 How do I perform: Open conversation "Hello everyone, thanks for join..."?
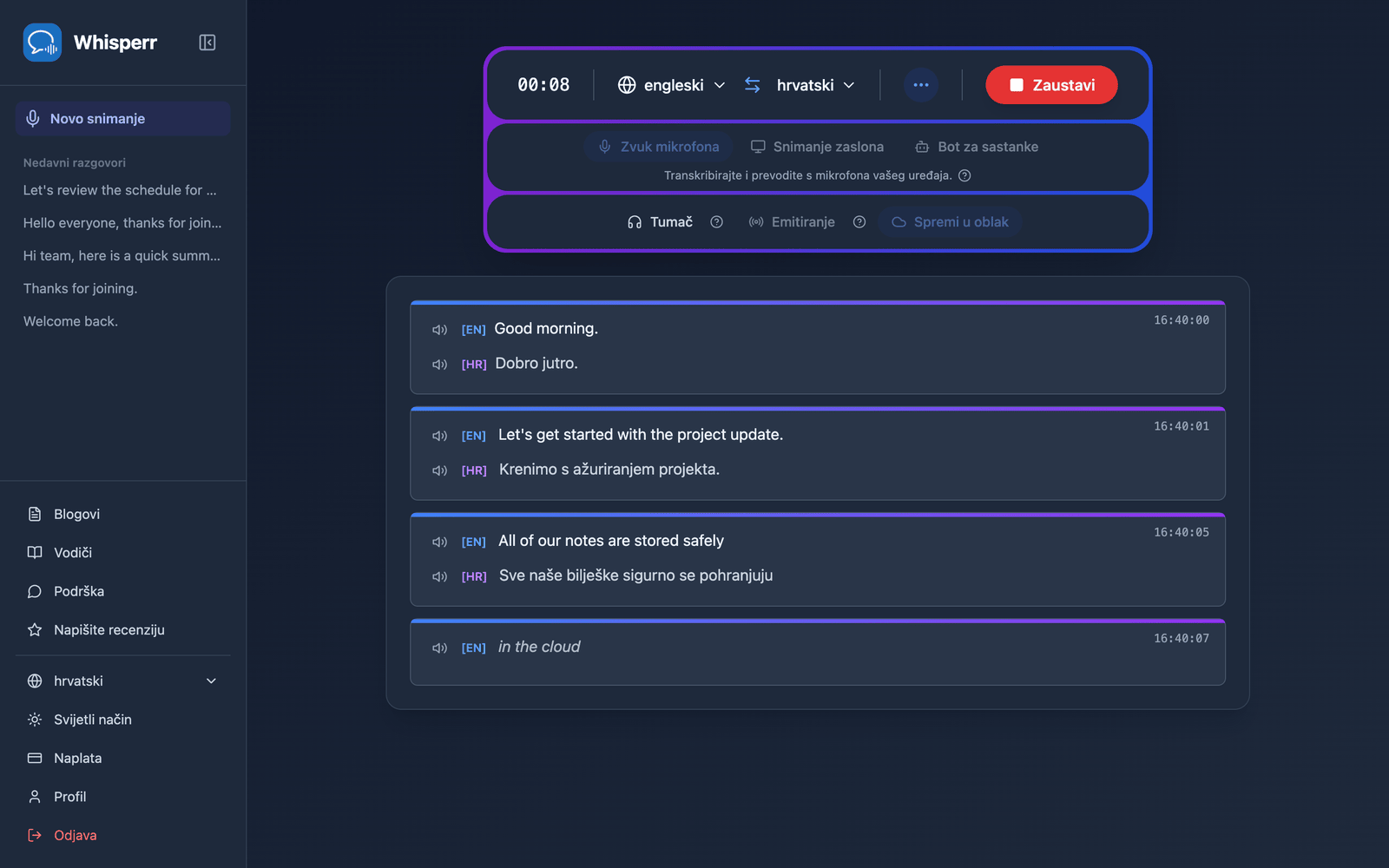122,223
